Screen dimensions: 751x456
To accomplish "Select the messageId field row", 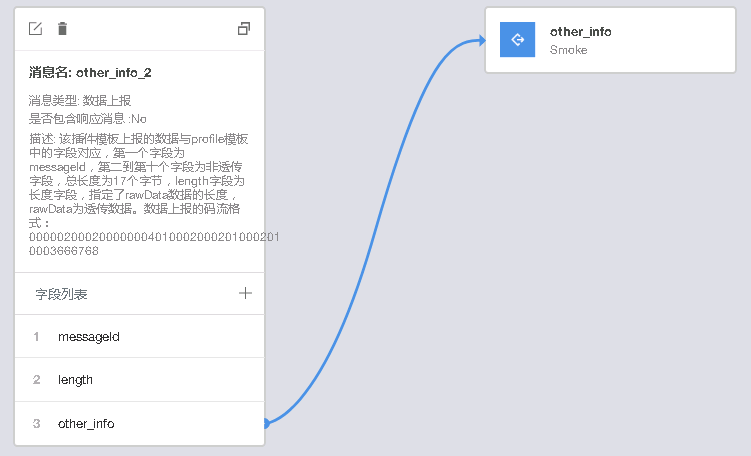I will (x=139, y=337).
